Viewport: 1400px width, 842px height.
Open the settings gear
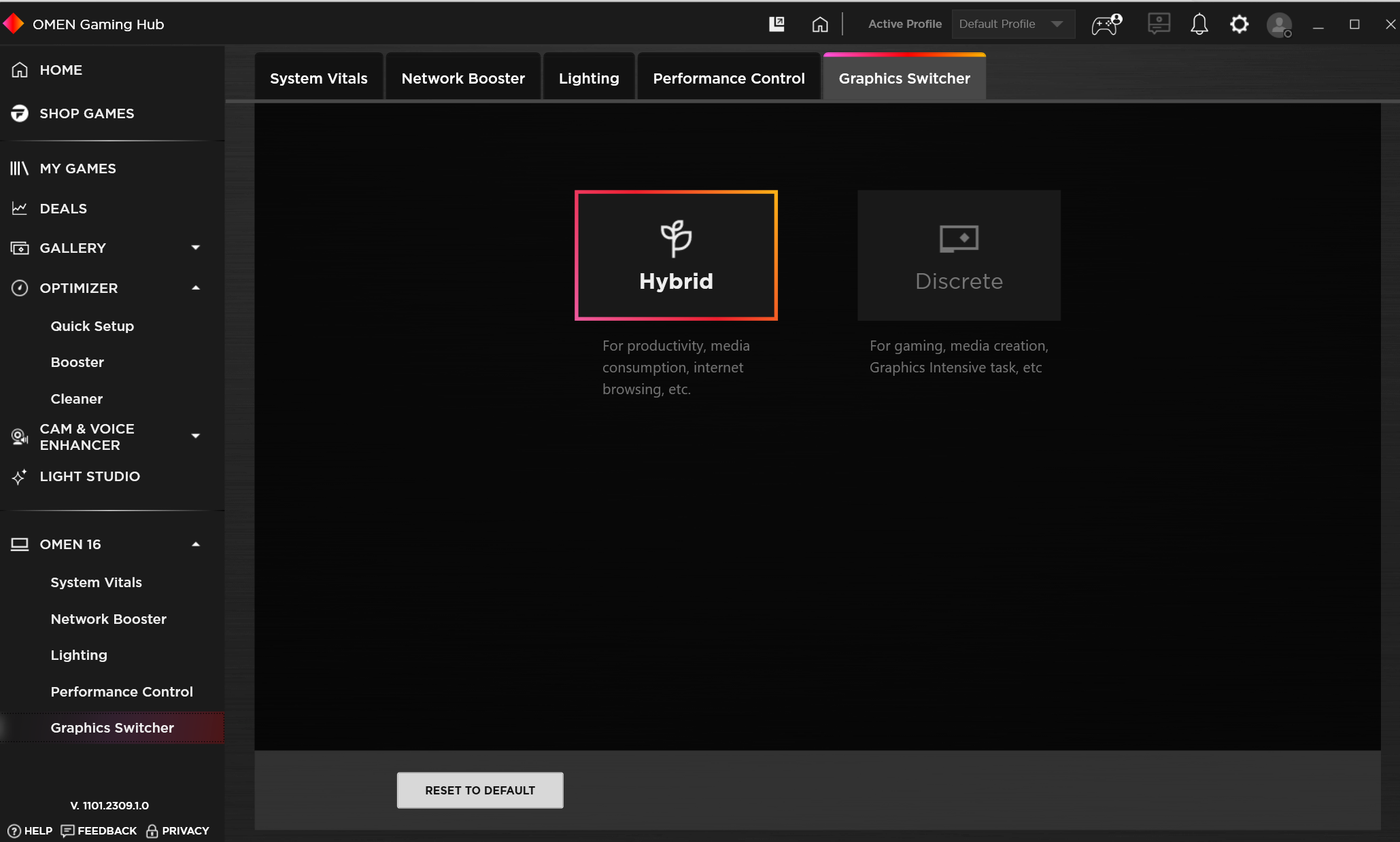point(1240,24)
